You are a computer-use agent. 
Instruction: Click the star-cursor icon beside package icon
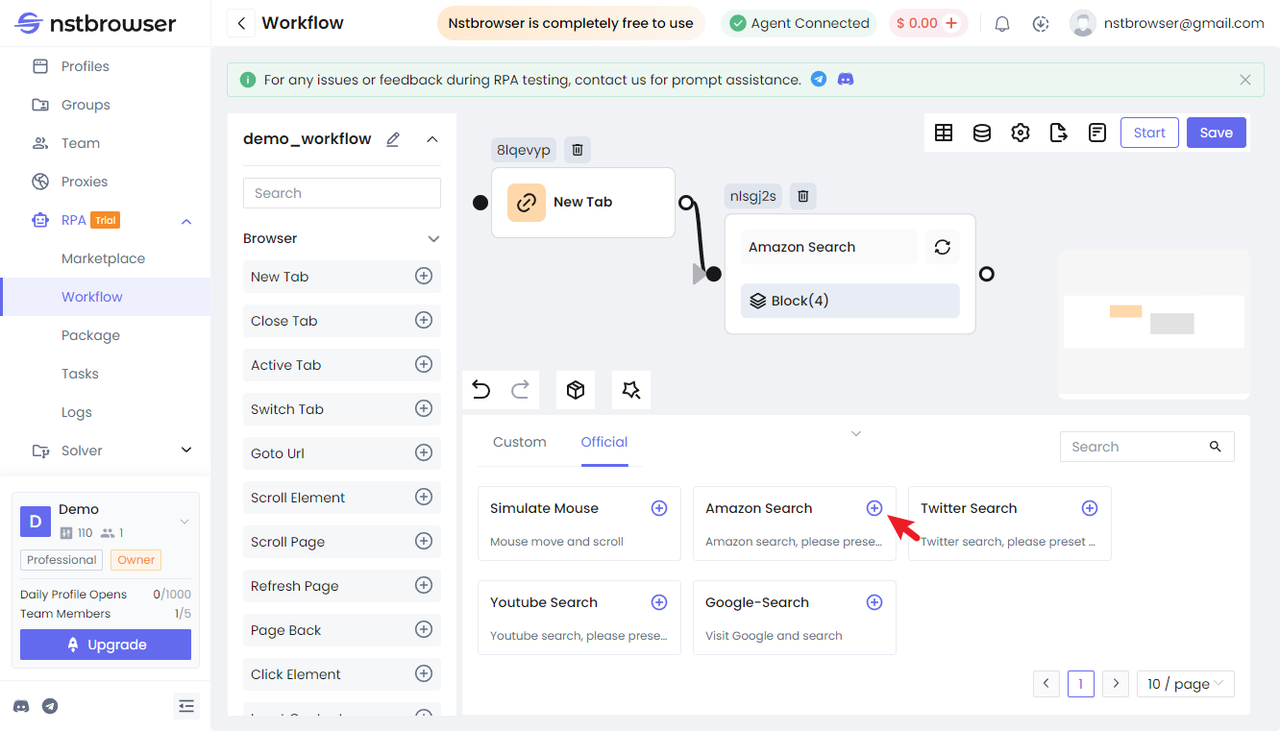click(631, 390)
